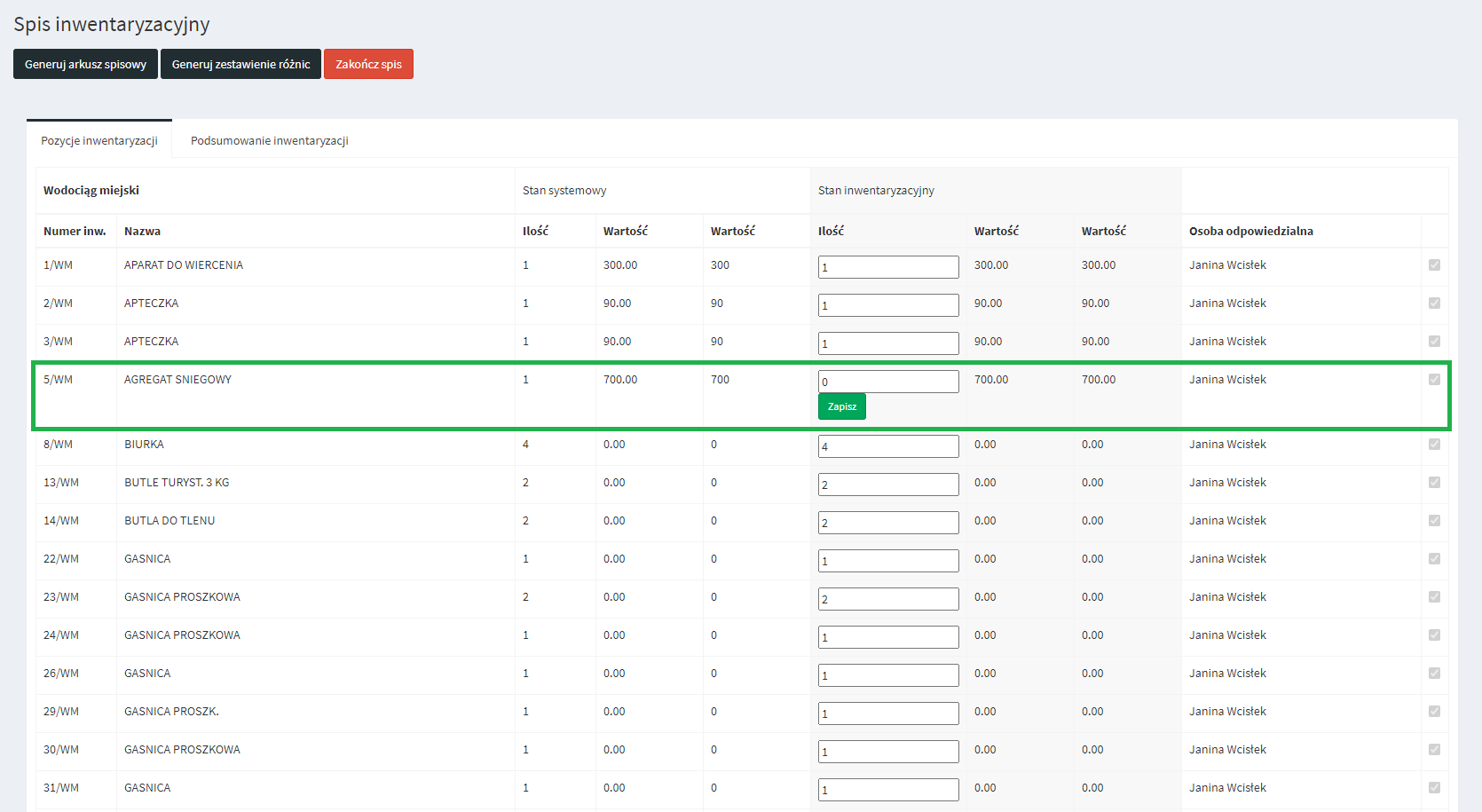Edit quantity field for BUTLE TURYST. 3 KG

(887, 485)
